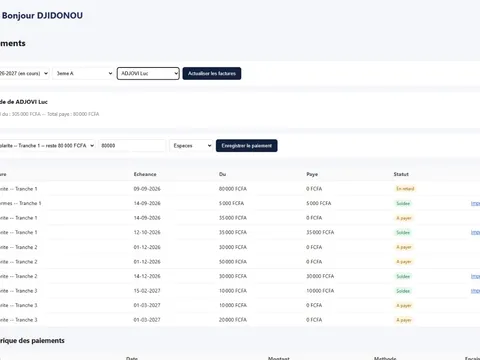This screenshot has height=360, width=480.
Task: Click the 5000 FCFA value in the Paye column
Action: point(319,203)
